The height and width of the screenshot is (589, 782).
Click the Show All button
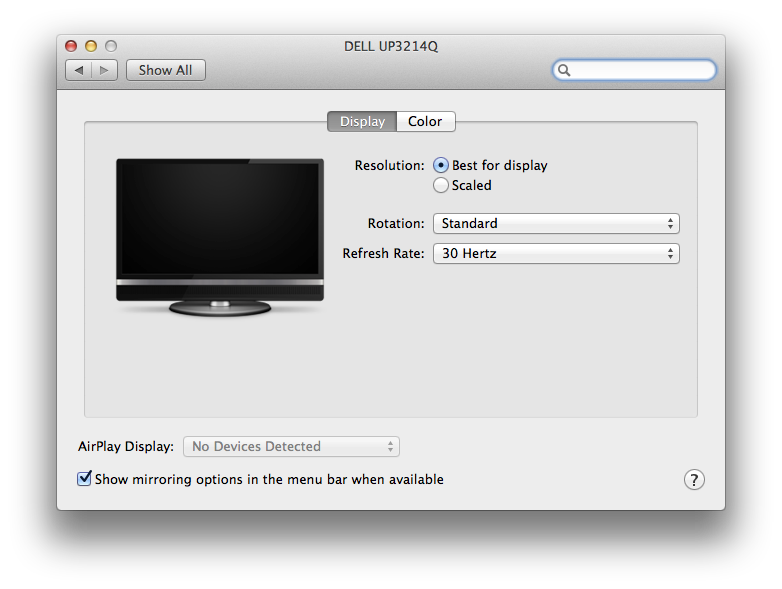pos(166,70)
